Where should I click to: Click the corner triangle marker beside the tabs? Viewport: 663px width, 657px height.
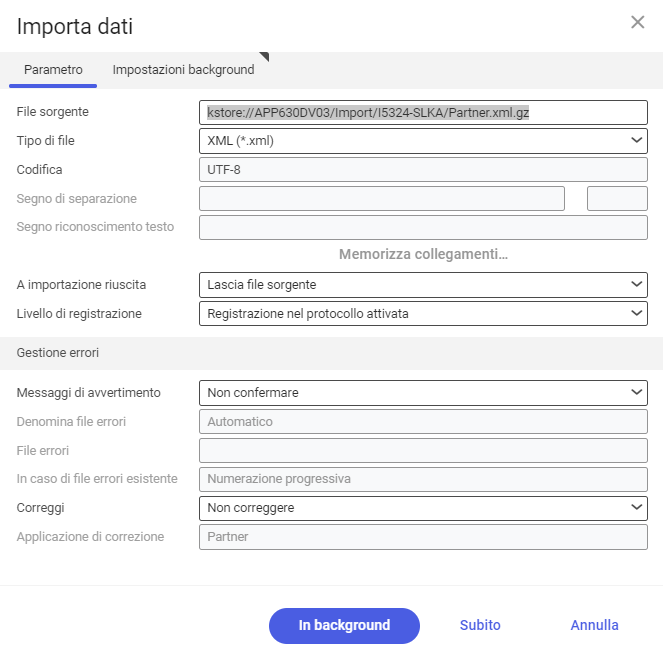click(264, 57)
